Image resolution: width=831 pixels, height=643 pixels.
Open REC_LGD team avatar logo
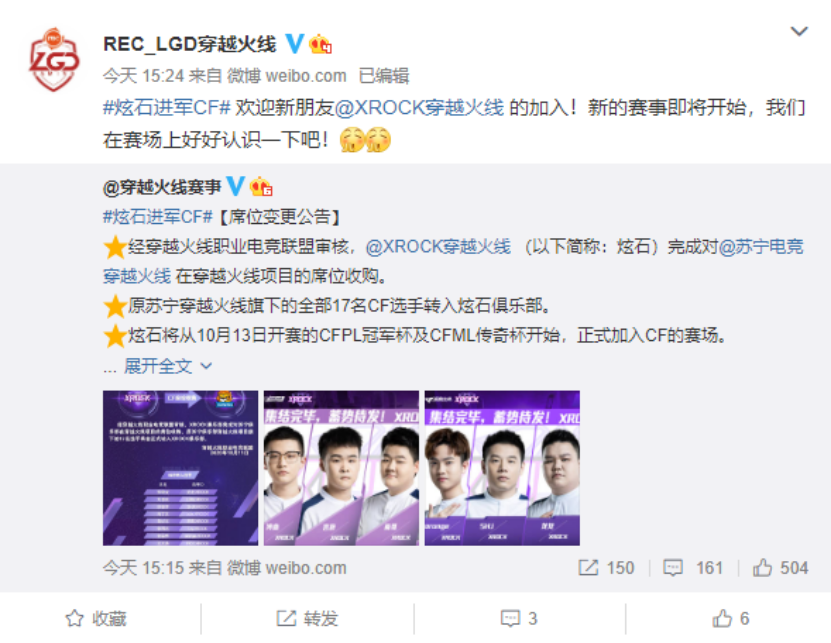coord(54,59)
